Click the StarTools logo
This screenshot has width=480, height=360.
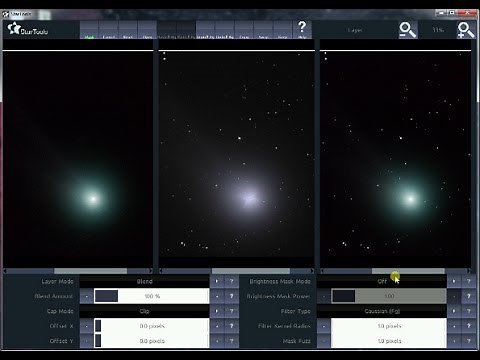point(28,29)
